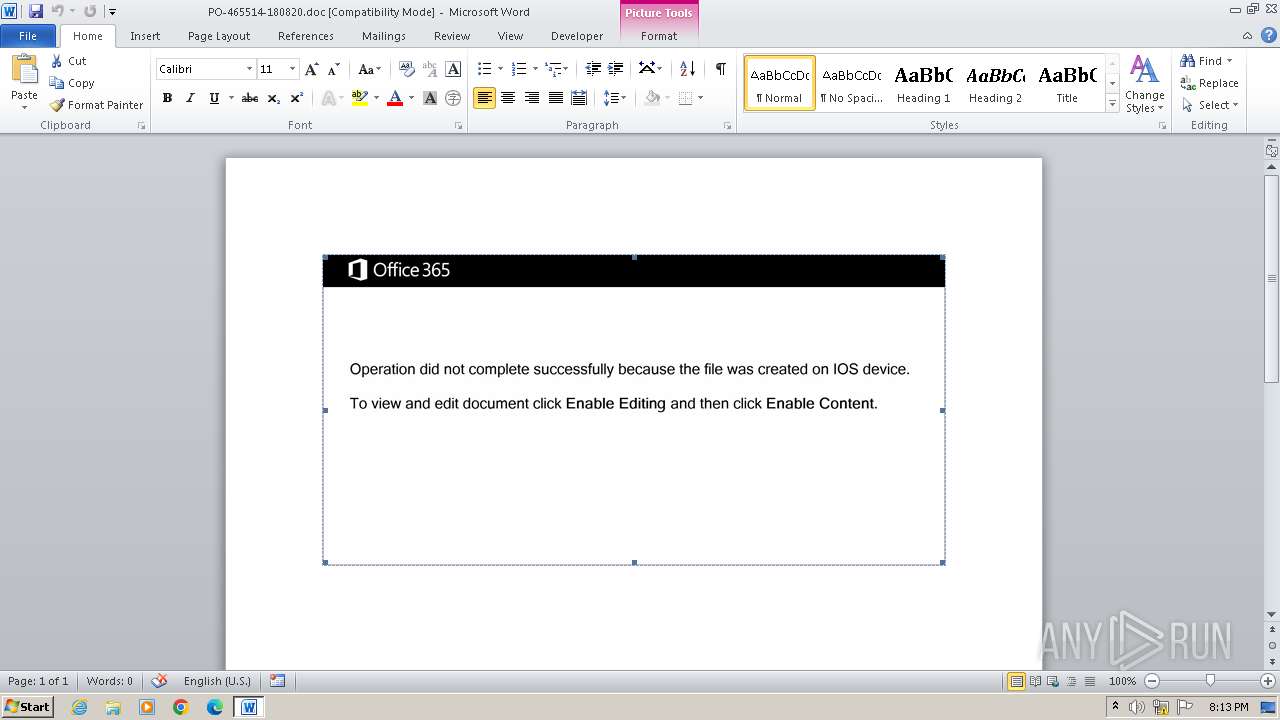The image size is (1280, 720).
Task: Open Chrome from taskbar
Action: click(x=181, y=707)
